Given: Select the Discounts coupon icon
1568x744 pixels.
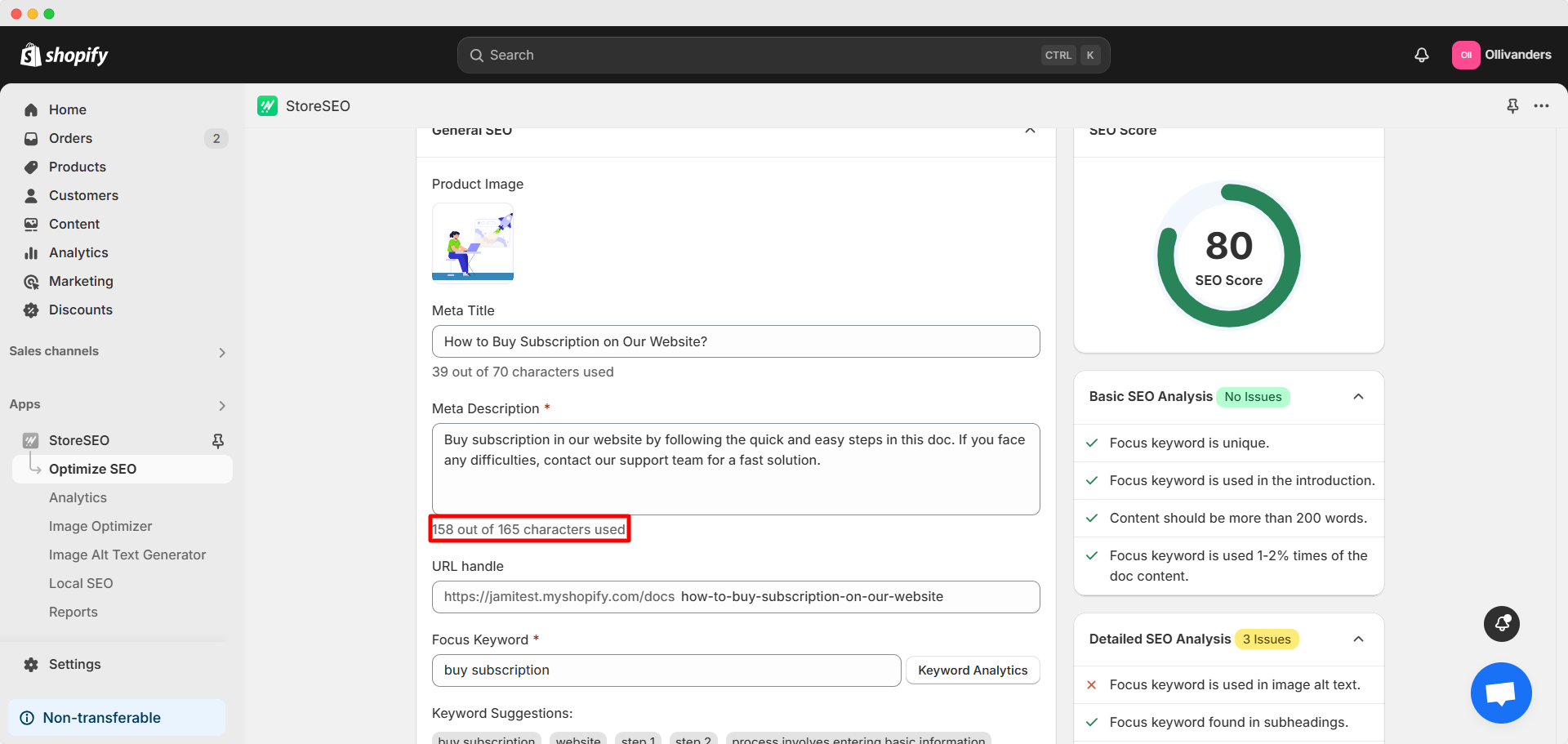Looking at the screenshot, I should (x=30, y=310).
